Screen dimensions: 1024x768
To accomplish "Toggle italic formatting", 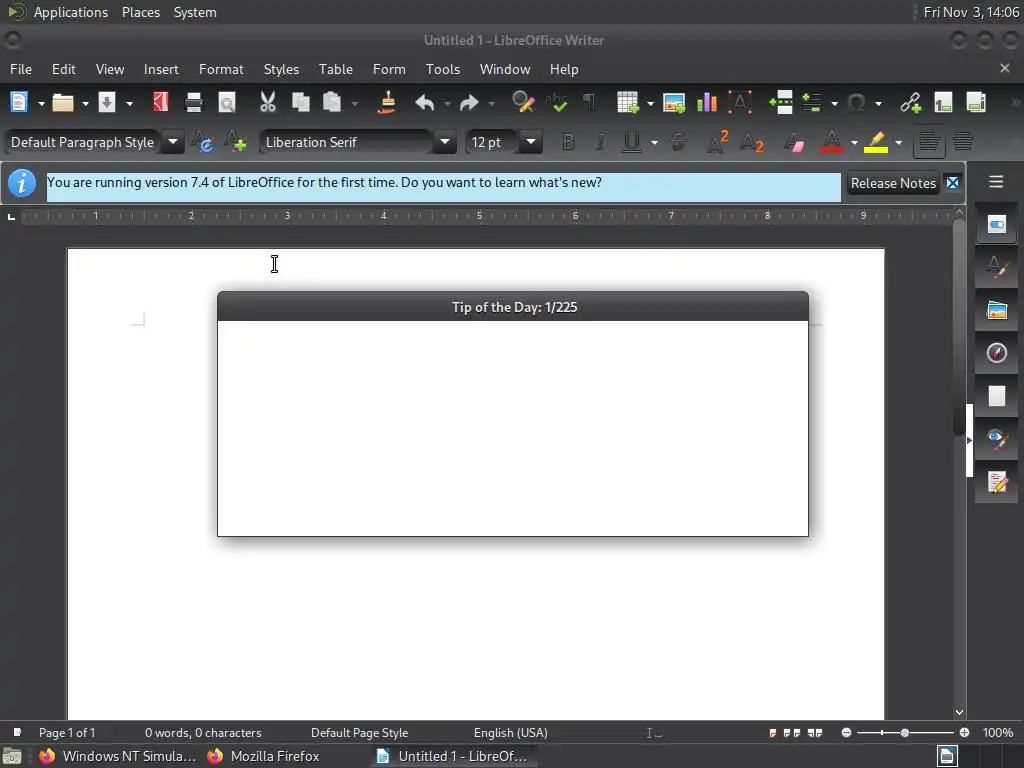I will [x=600, y=142].
